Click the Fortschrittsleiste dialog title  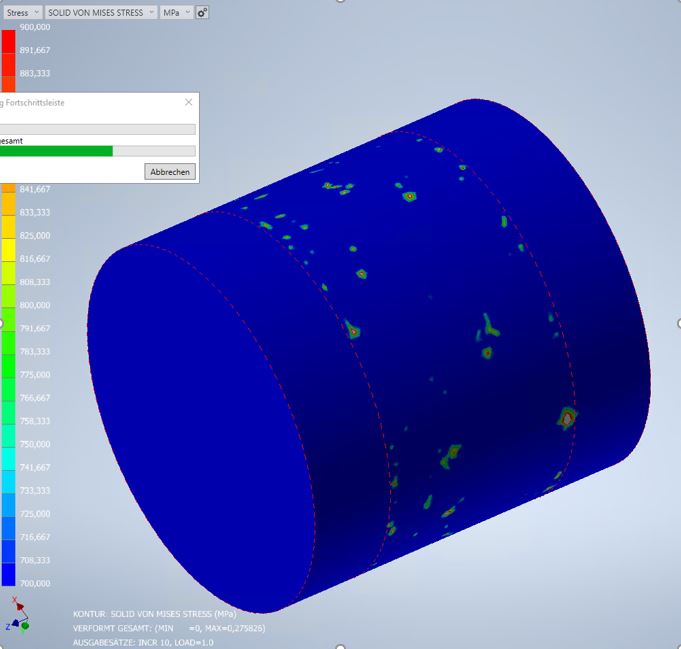32,103
